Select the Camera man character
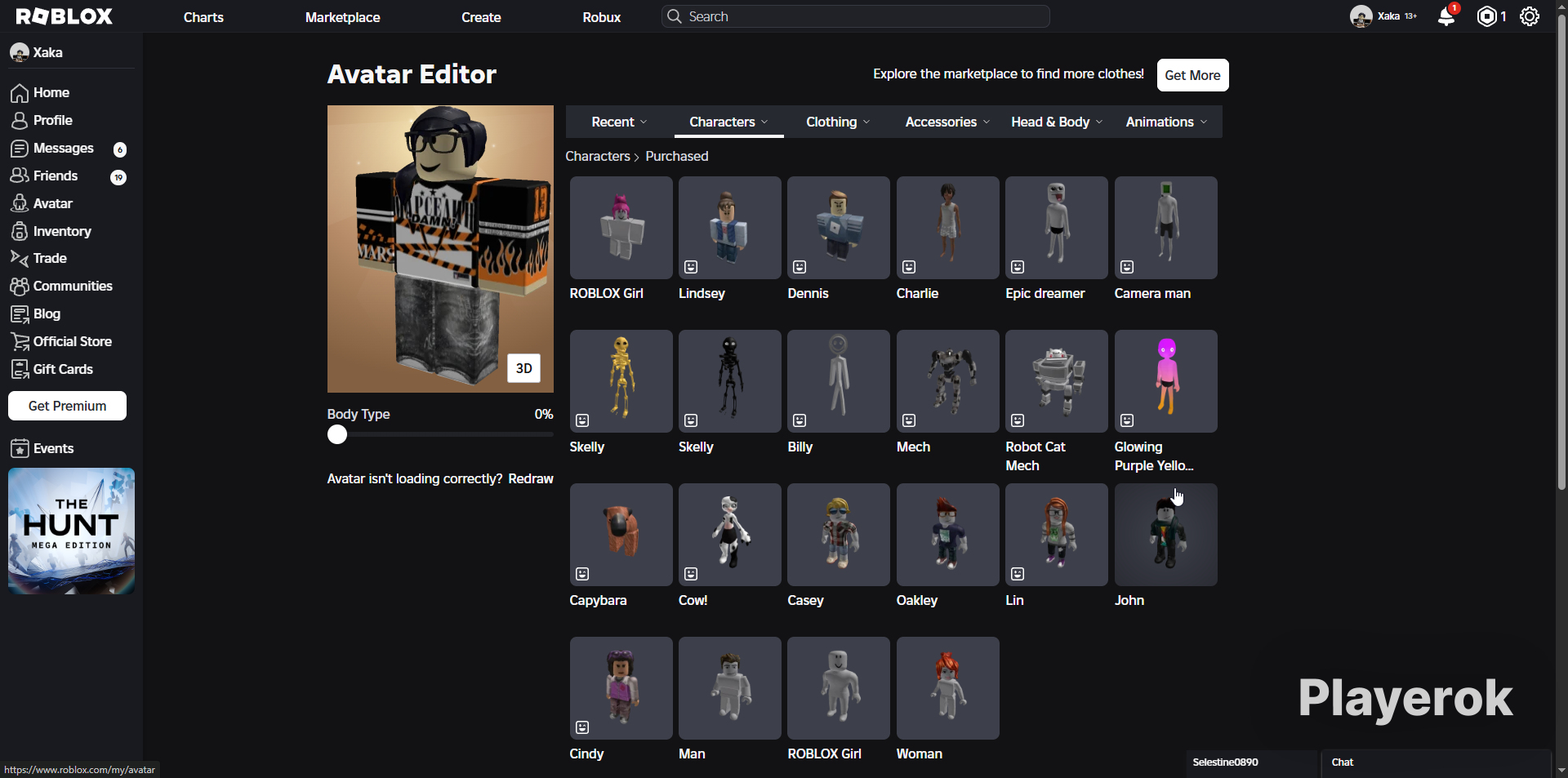This screenshot has width=1568, height=778. pyautogui.click(x=1166, y=228)
